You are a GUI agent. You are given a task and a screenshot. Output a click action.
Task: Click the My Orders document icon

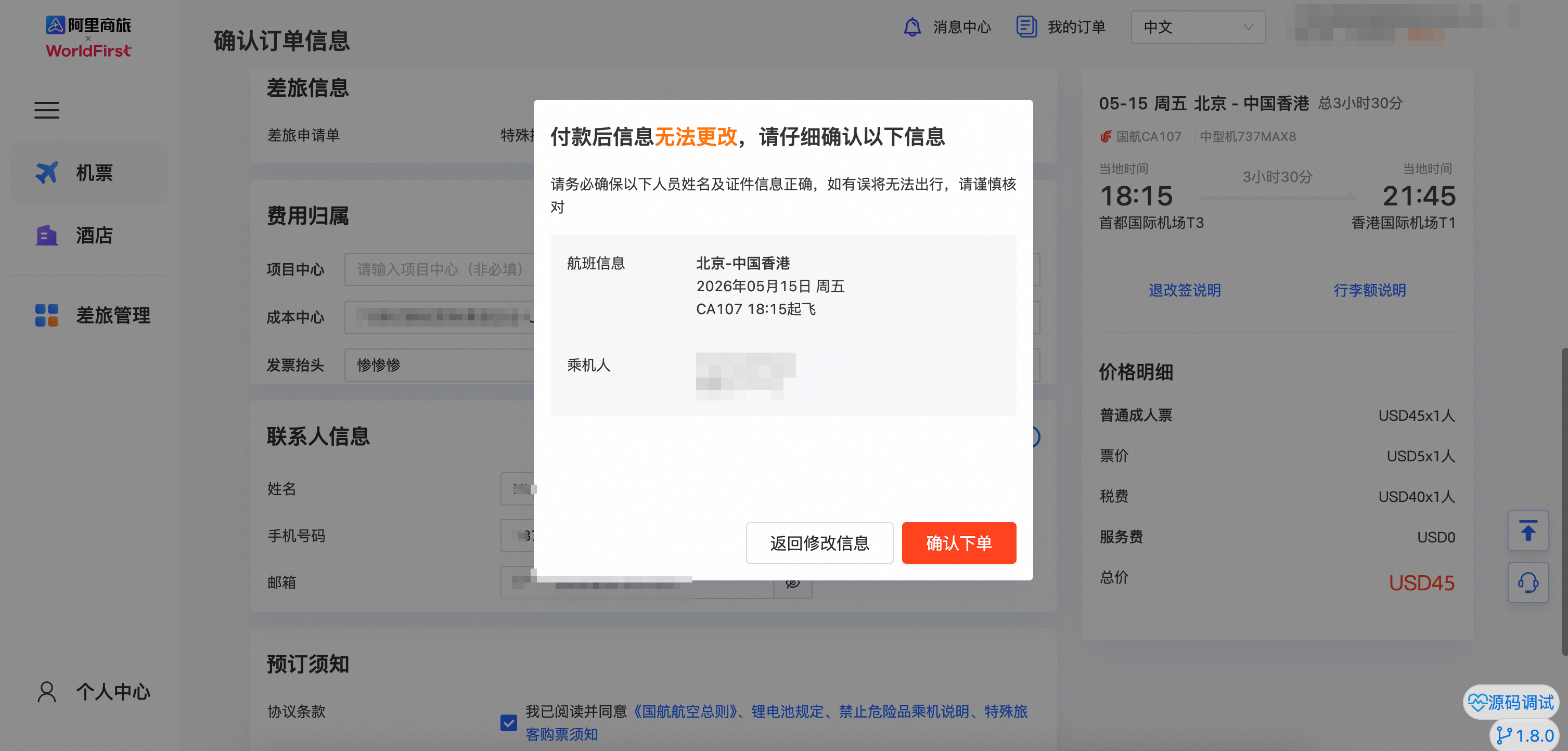coord(1026,28)
